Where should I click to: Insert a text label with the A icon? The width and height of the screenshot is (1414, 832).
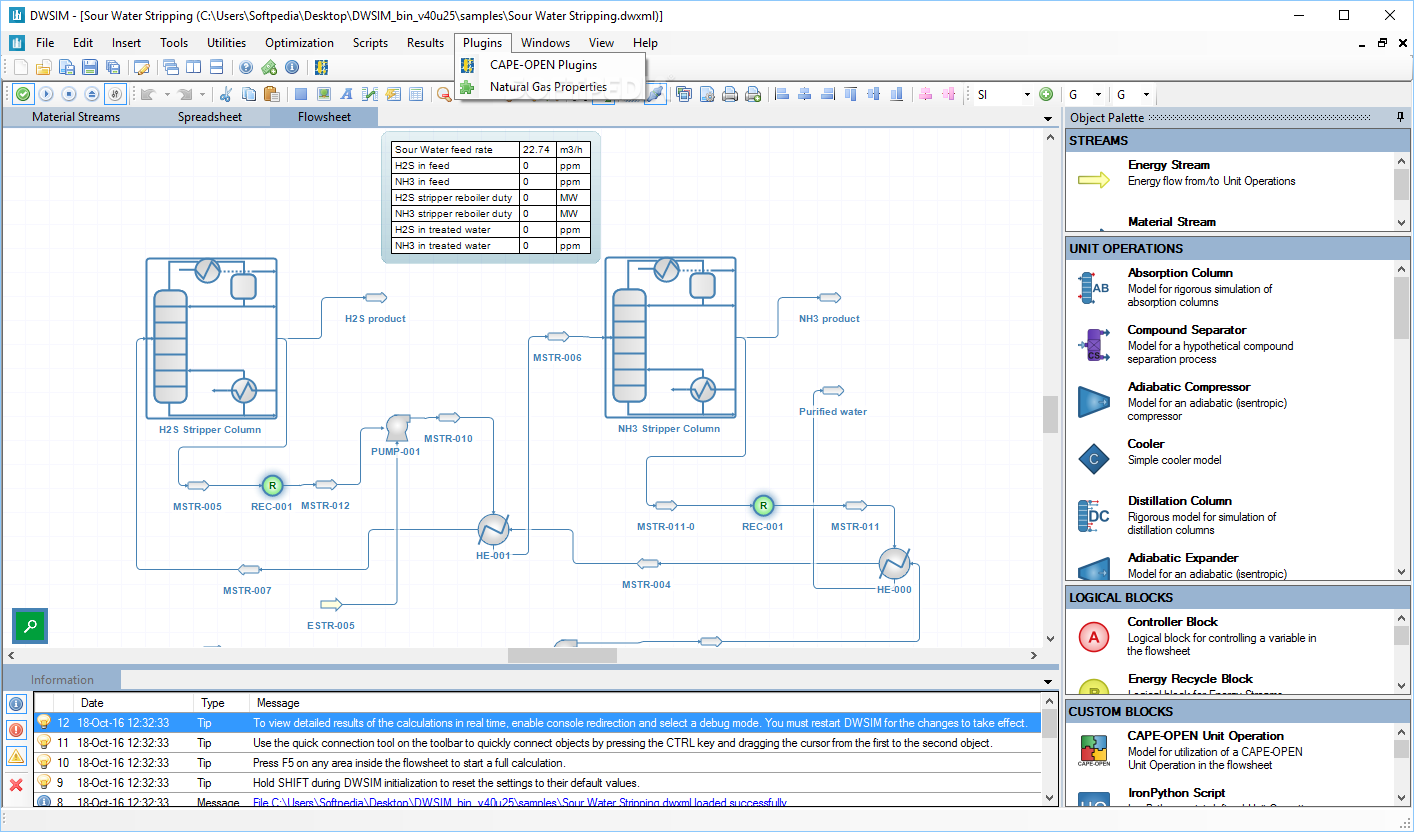tap(346, 94)
